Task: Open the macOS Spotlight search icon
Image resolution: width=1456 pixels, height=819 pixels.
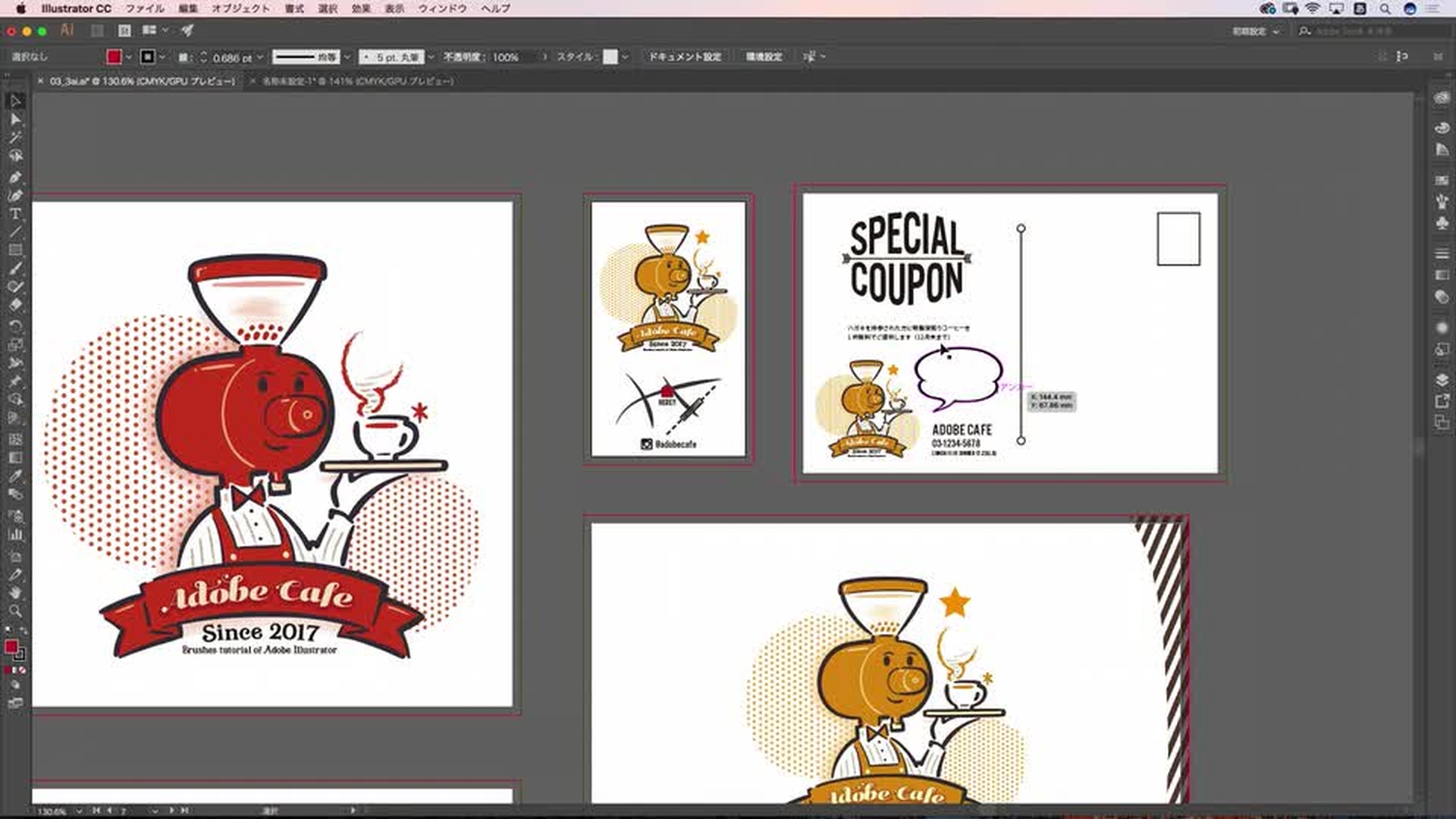Action: 1385,8
